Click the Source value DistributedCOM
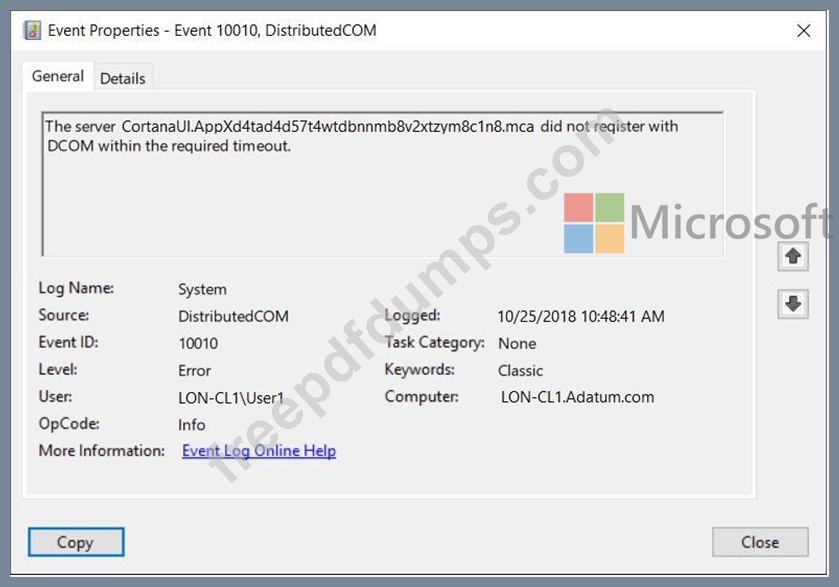The height and width of the screenshot is (587, 839). pos(233,316)
